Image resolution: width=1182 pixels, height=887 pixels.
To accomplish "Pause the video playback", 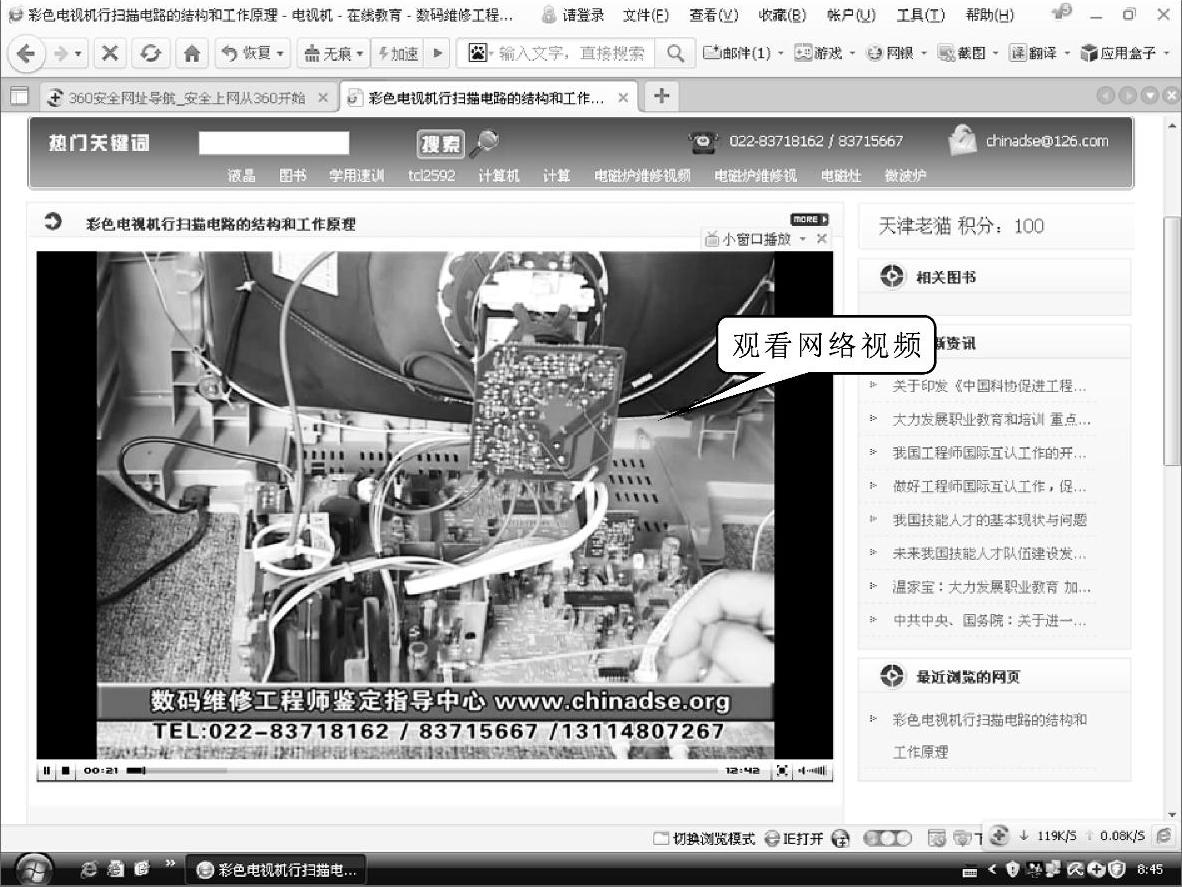I will pyautogui.click(x=47, y=770).
